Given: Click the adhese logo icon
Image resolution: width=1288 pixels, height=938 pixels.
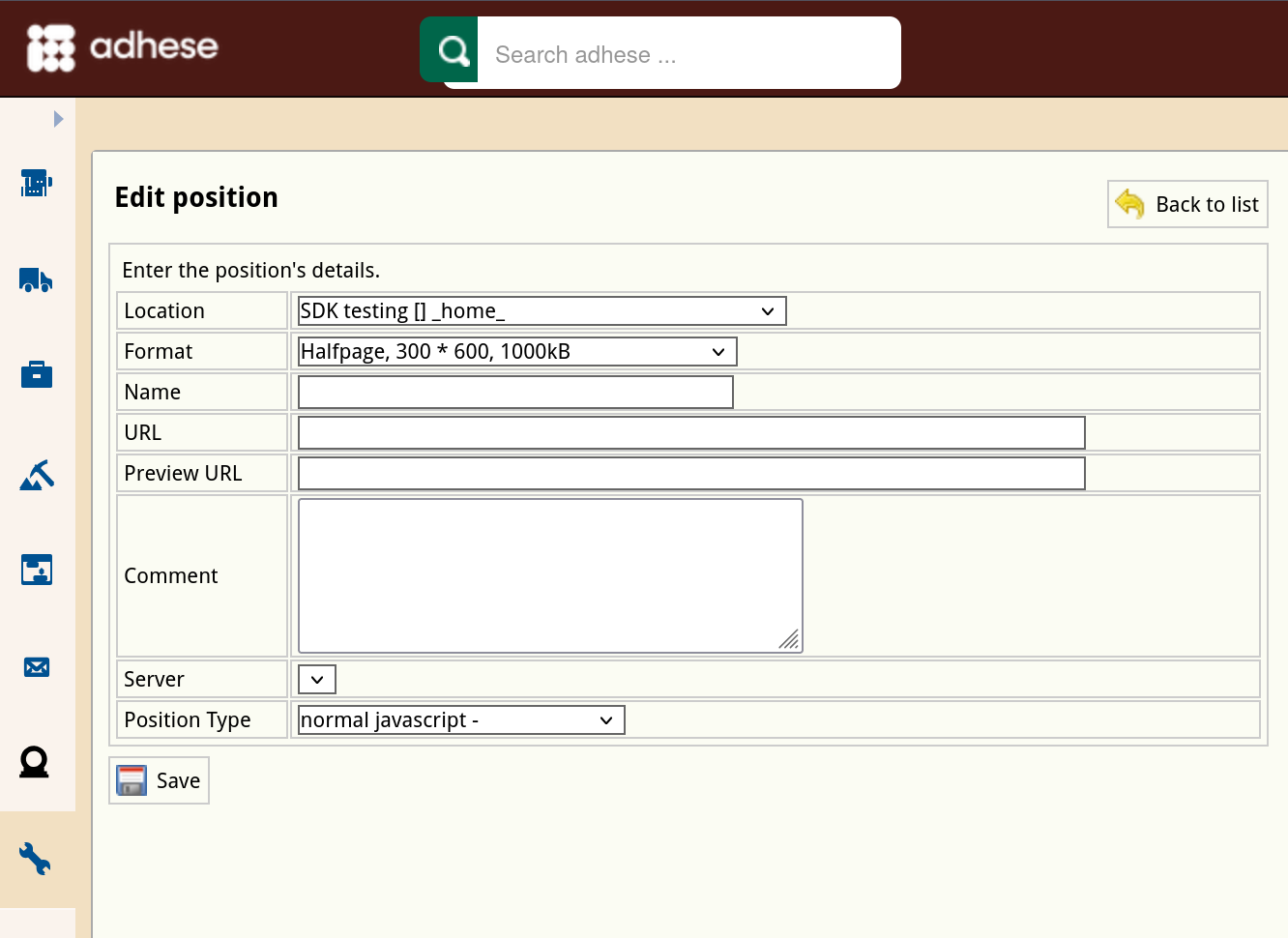Looking at the screenshot, I should (51, 47).
